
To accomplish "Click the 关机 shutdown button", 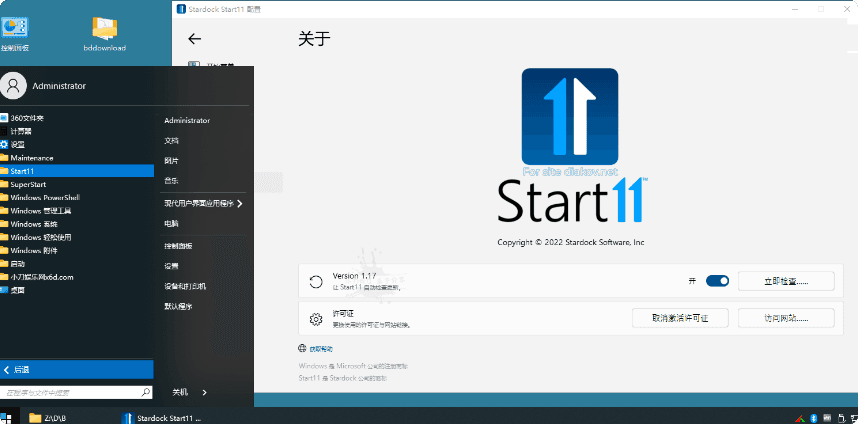I will click(x=180, y=392).
